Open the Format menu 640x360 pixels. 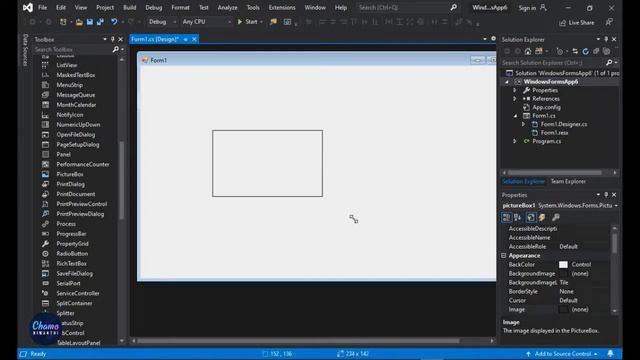[x=180, y=7]
